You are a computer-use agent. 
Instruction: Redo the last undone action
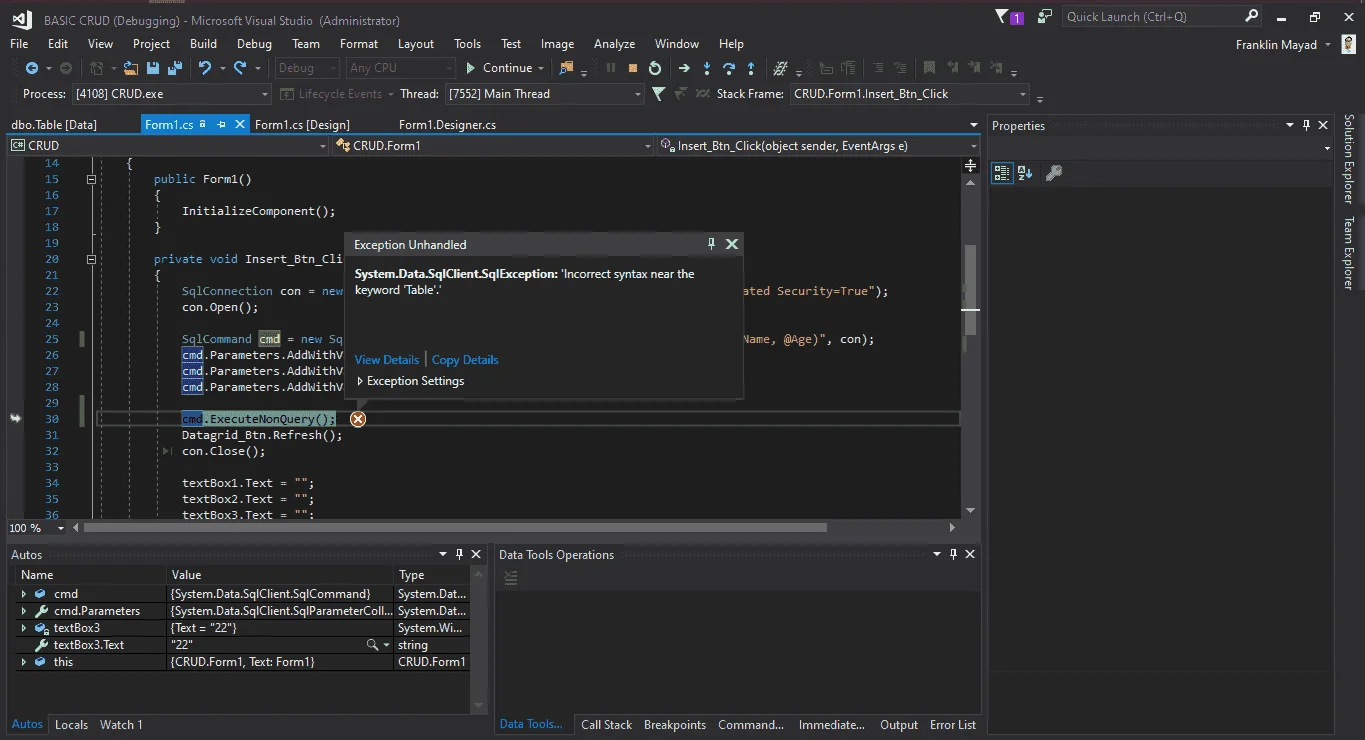(x=240, y=68)
